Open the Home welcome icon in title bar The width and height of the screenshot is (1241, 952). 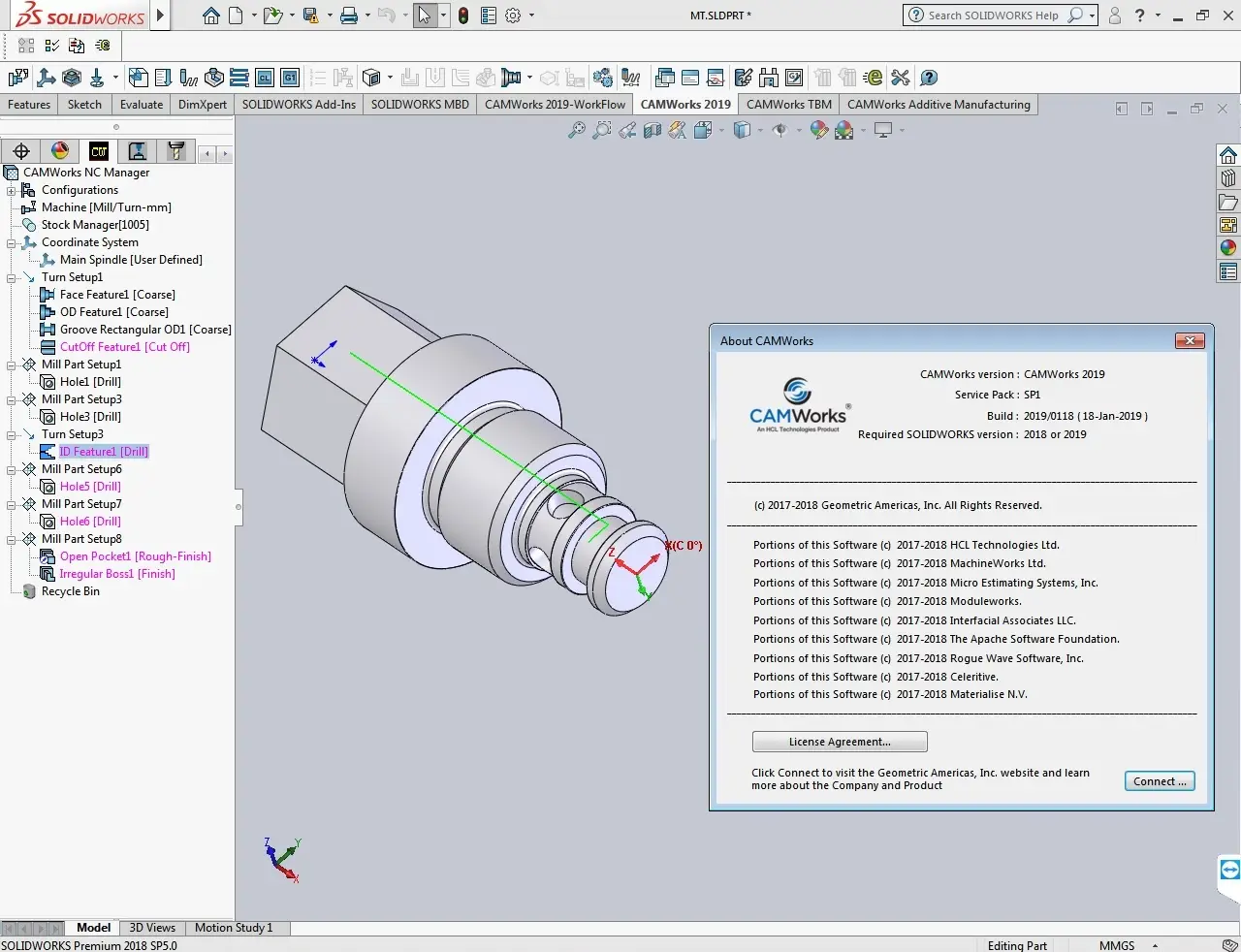pyautogui.click(x=211, y=16)
